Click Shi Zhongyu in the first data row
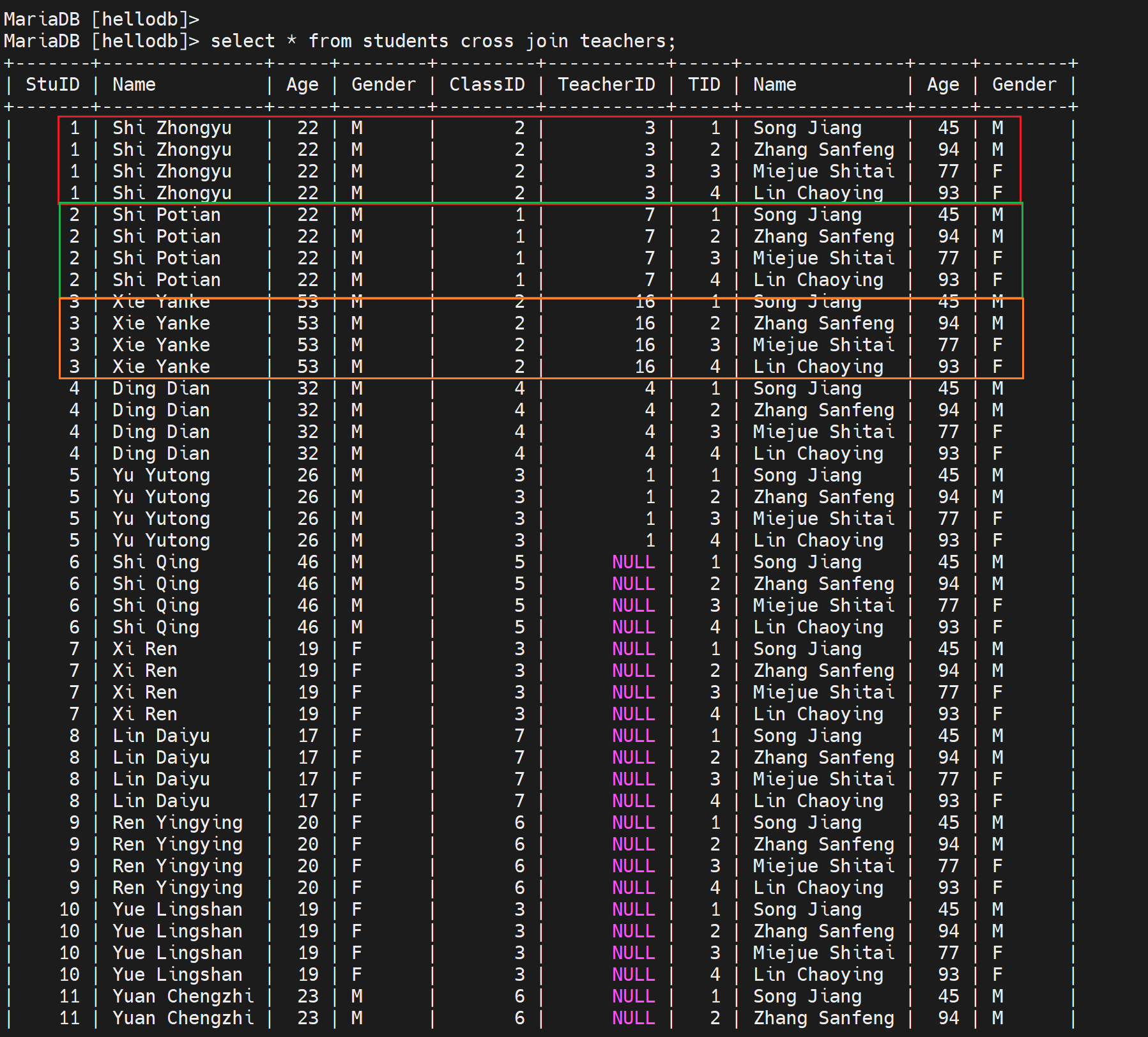 pos(172,128)
